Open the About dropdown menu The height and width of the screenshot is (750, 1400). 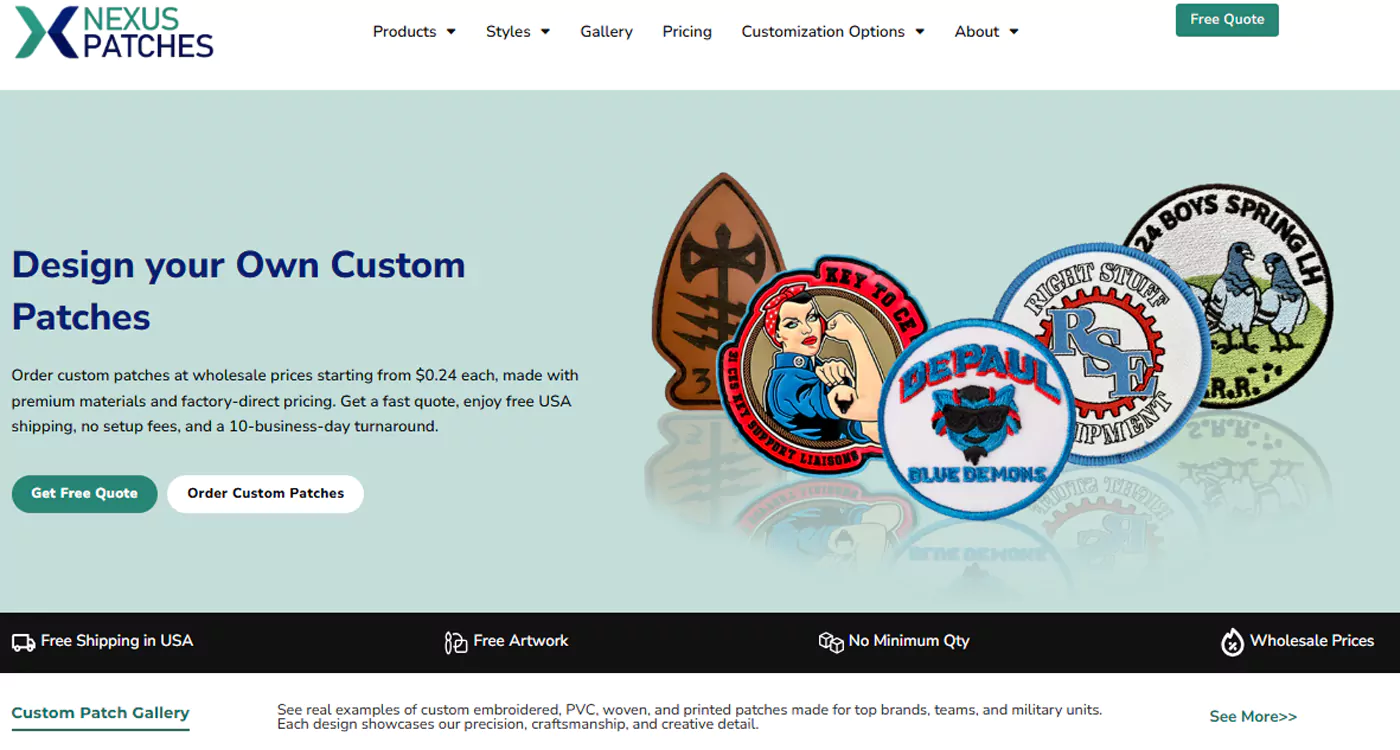click(986, 32)
